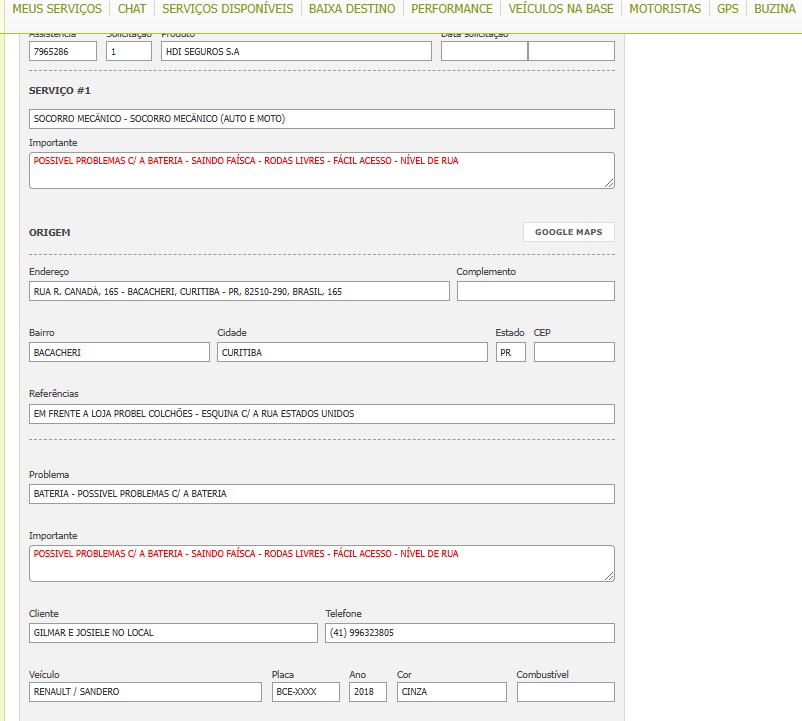Click the Bairro field containing BACACHERI
The width and height of the screenshot is (802, 721).
[119, 353]
